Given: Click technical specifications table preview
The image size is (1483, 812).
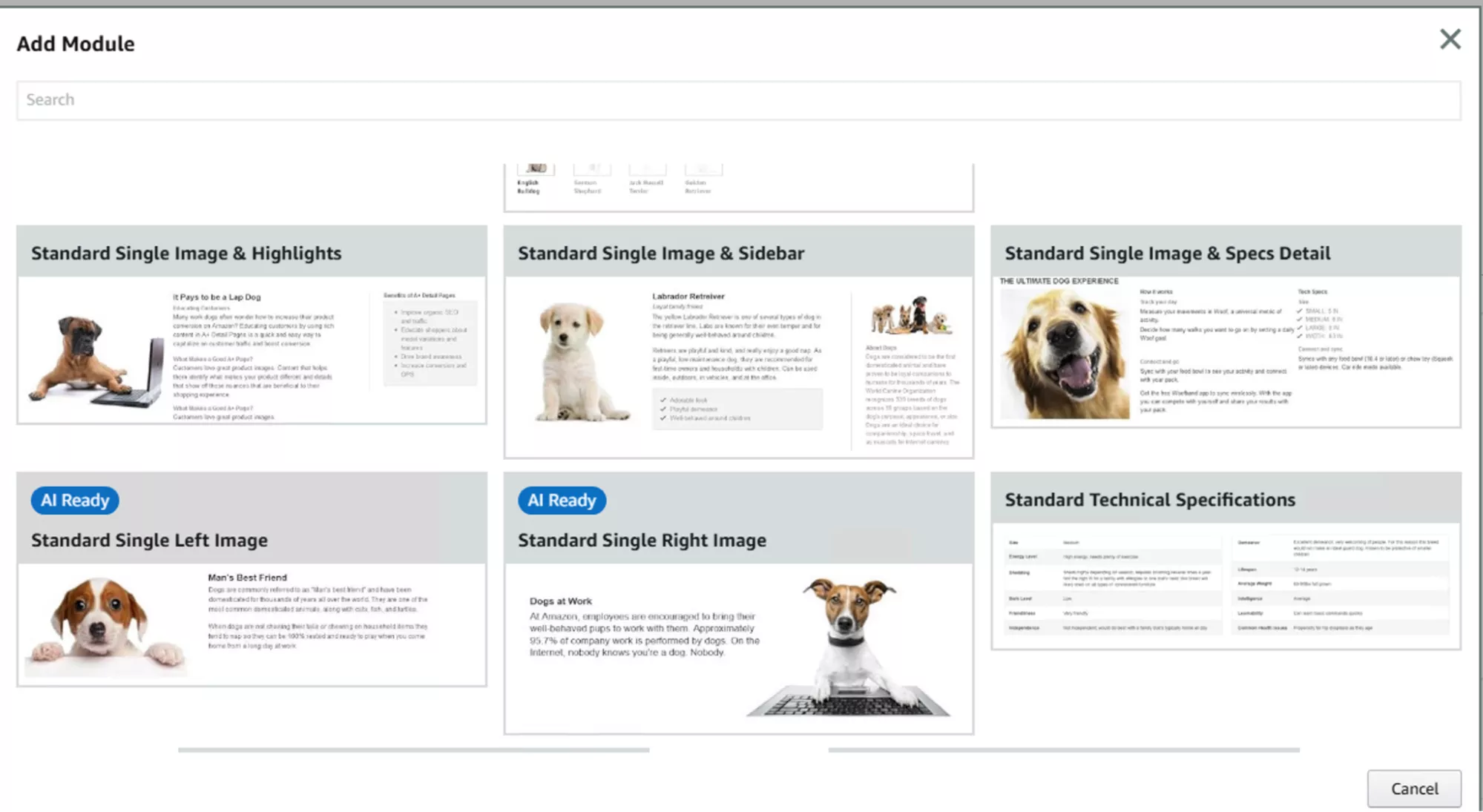Looking at the screenshot, I should tap(1226, 586).
